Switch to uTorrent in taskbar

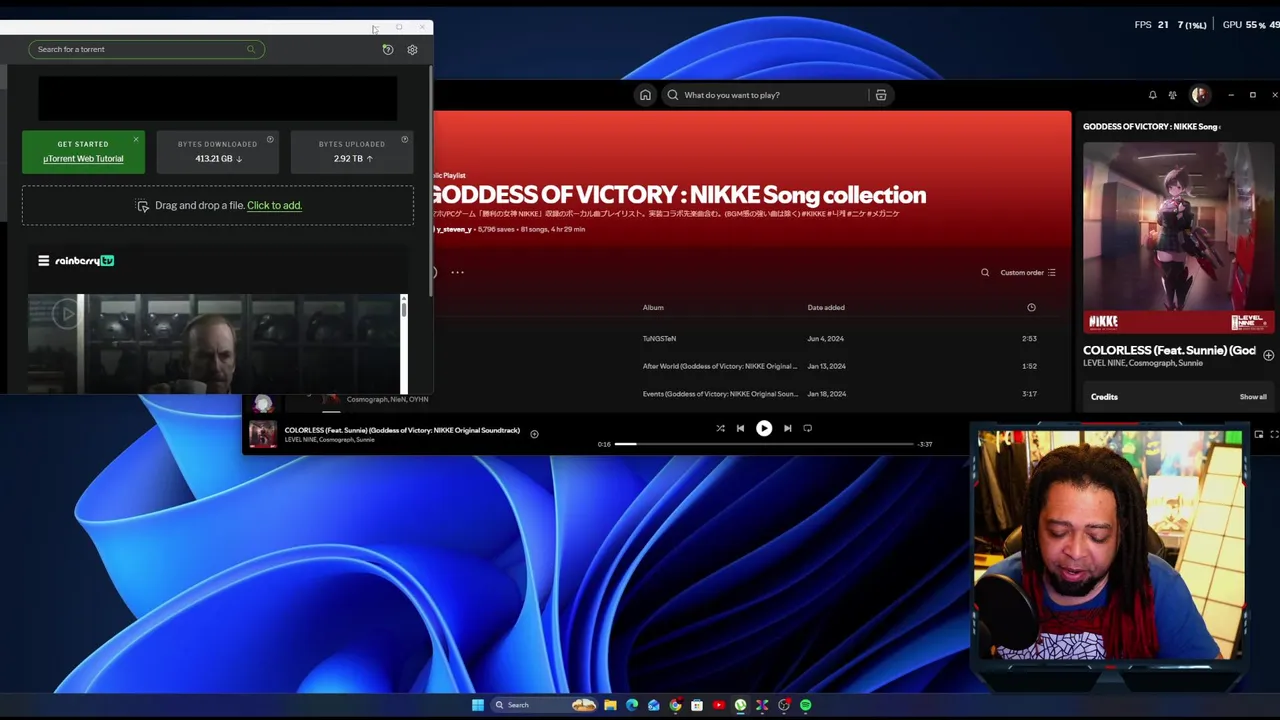740,705
